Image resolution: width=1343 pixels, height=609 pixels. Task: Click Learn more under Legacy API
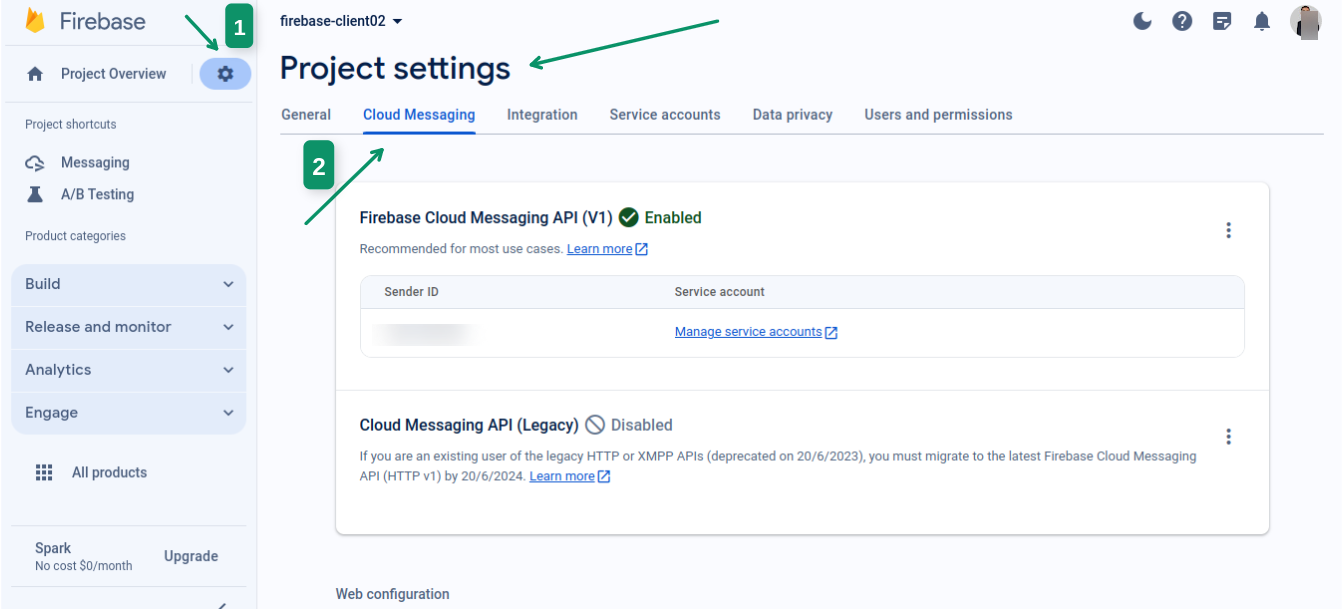tap(562, 476)
